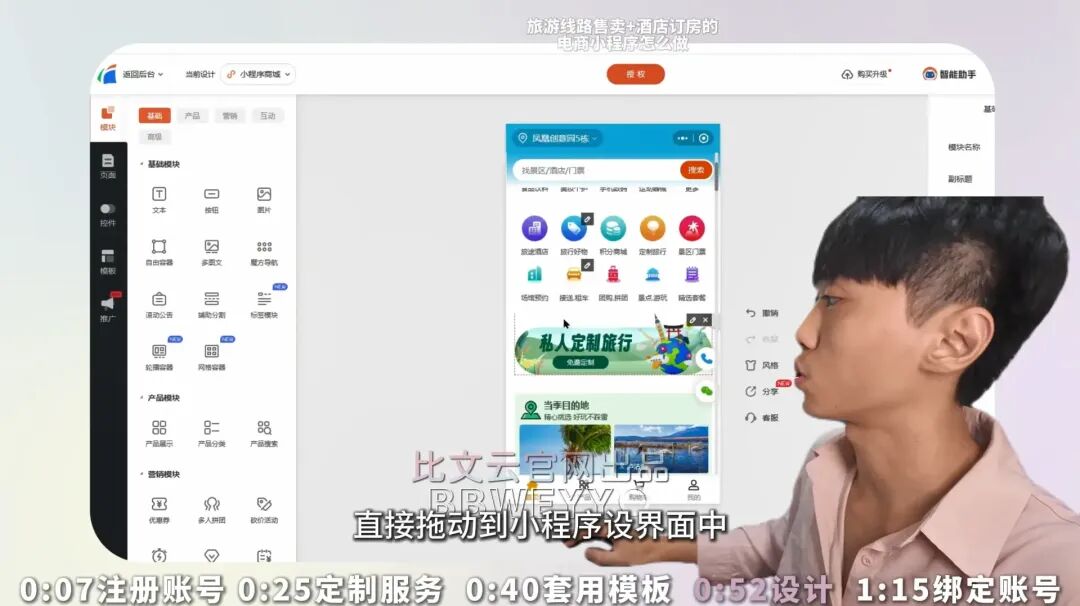Select the 自由容器 free container module
This screenshot has width=1080, height=606.
click(x=159, y=252)
